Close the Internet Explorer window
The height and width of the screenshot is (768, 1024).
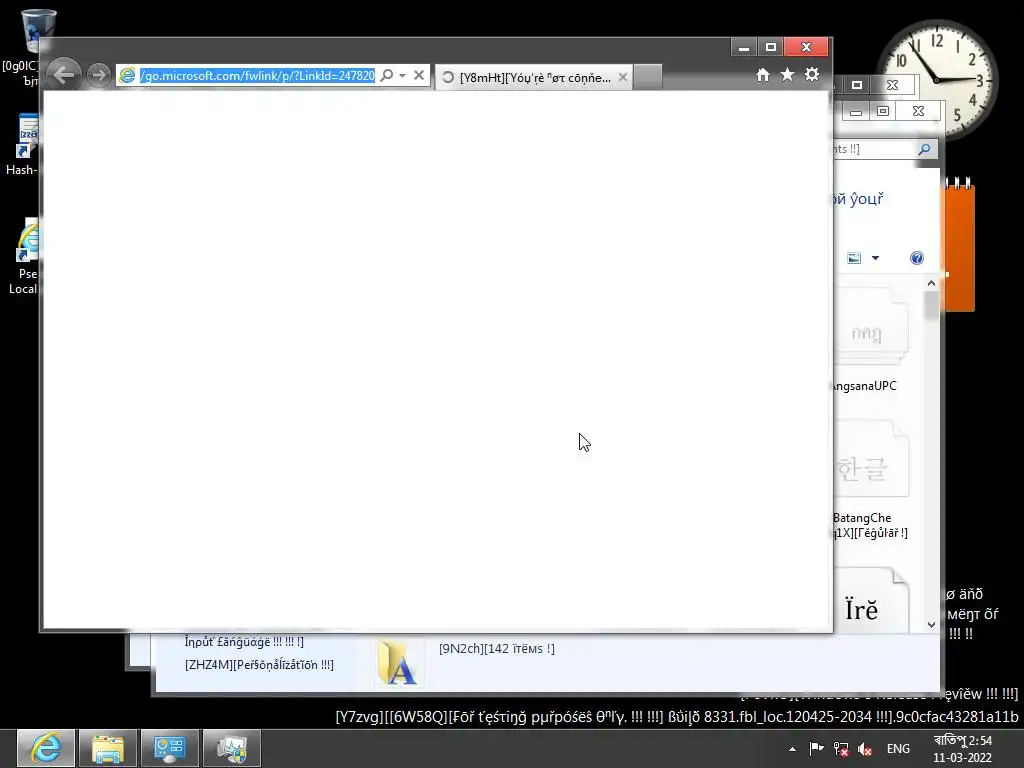click(806, 48)
